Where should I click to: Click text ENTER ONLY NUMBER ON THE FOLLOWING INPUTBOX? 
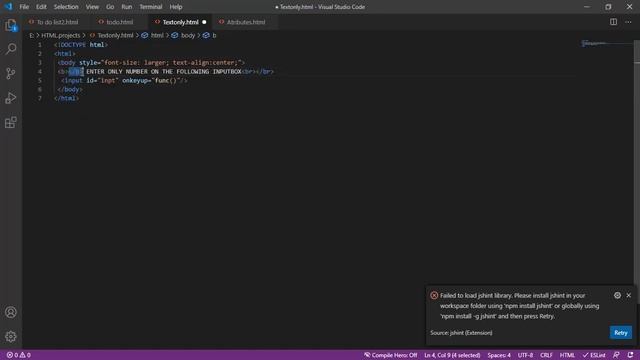coord(164,71)
